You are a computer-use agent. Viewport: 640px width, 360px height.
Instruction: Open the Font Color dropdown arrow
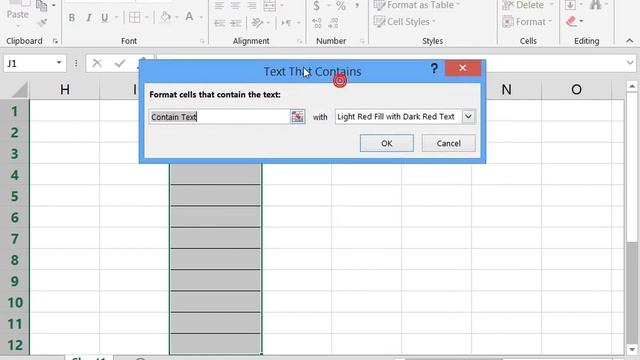click(201, 18)
